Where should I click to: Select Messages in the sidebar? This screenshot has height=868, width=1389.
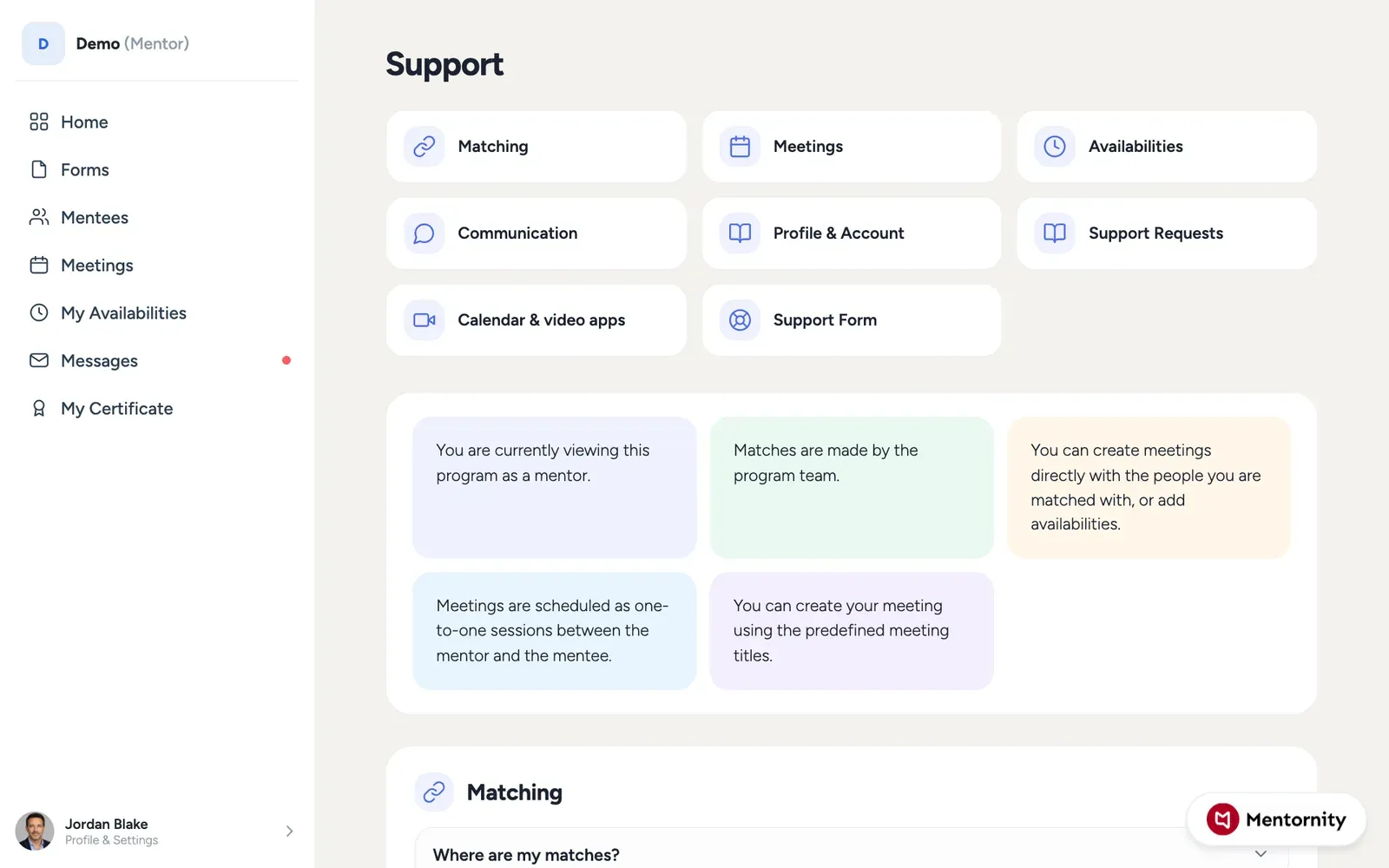156,360
